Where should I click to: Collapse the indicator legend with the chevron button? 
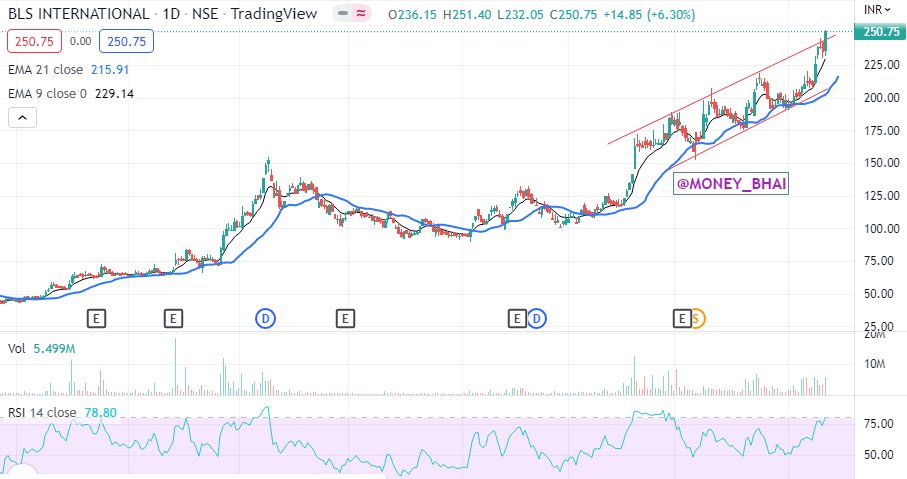point(23,118)
